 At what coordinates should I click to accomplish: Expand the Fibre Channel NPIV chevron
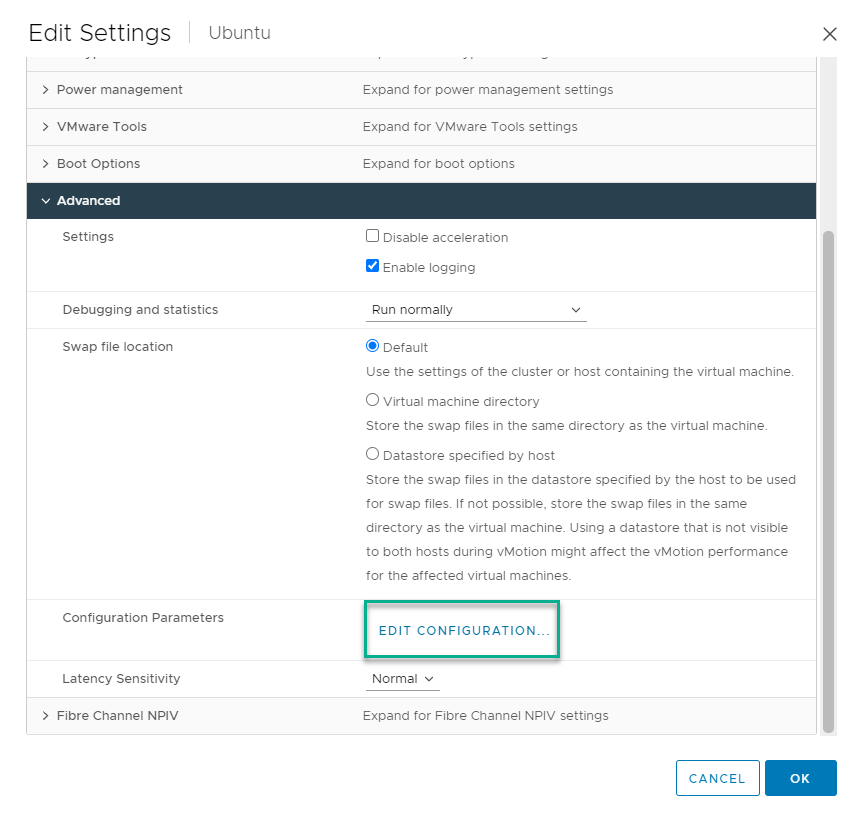point(46,716)
